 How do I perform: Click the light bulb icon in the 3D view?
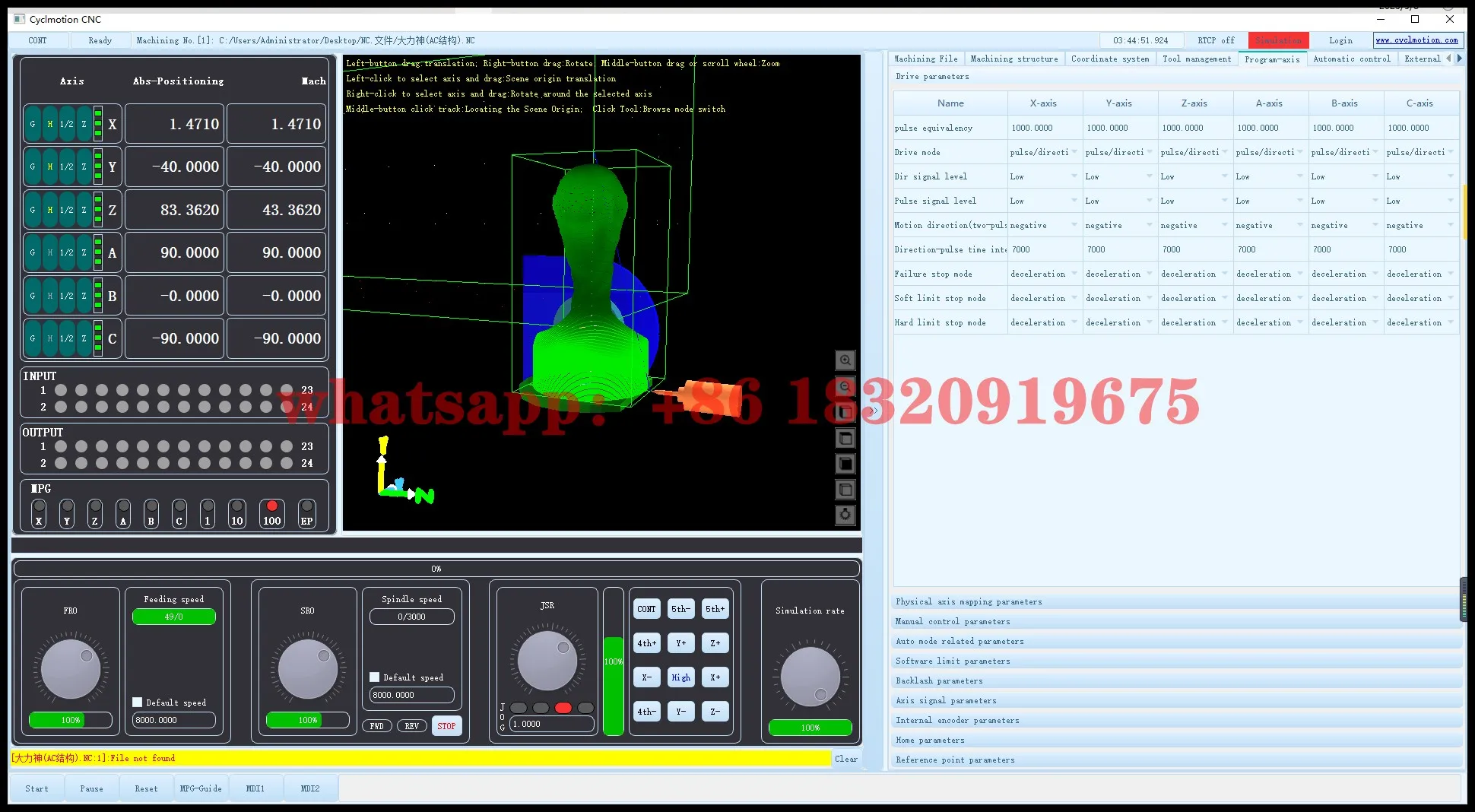point(845,515)
